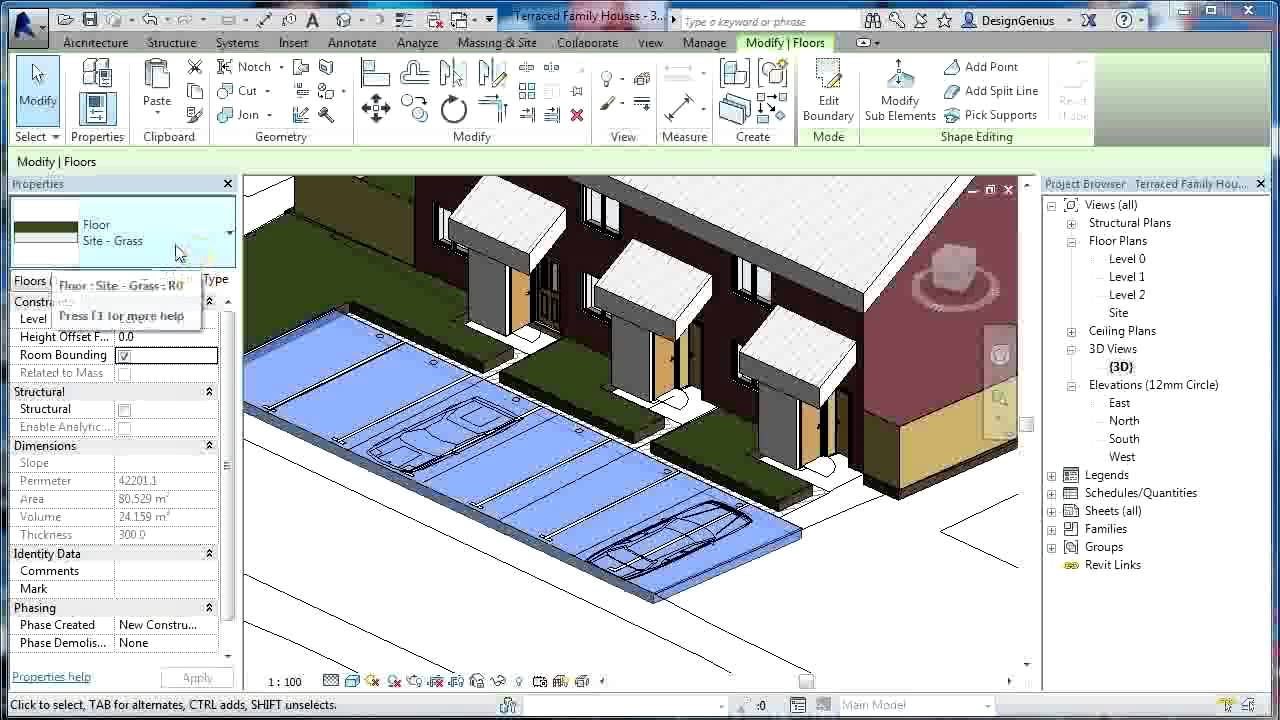Viewport: 1280px width, 720px height.
Task: Click the Undo arrow icon
Action: click(x=150, y=19)
